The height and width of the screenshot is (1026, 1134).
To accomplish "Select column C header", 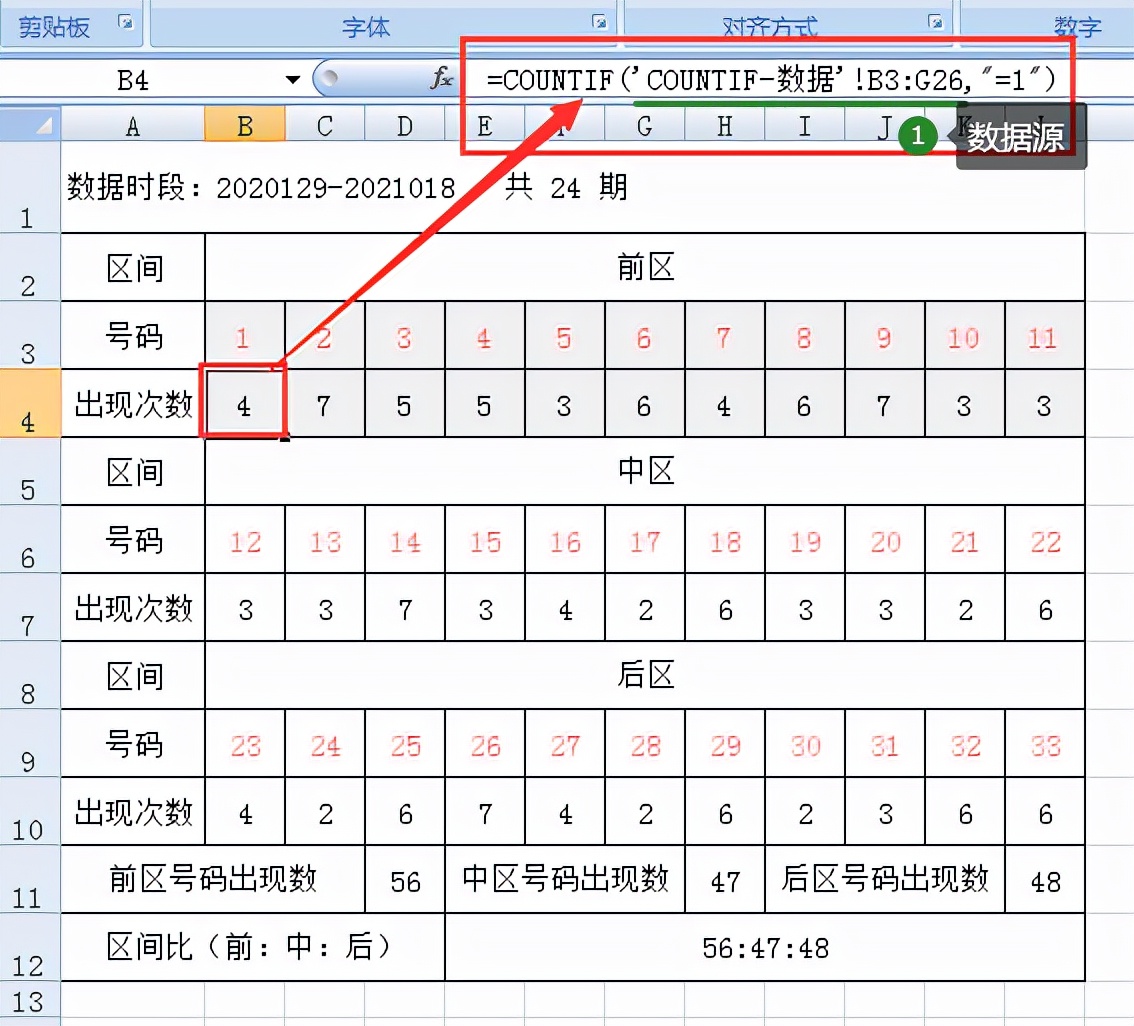I will pos(325,126).
